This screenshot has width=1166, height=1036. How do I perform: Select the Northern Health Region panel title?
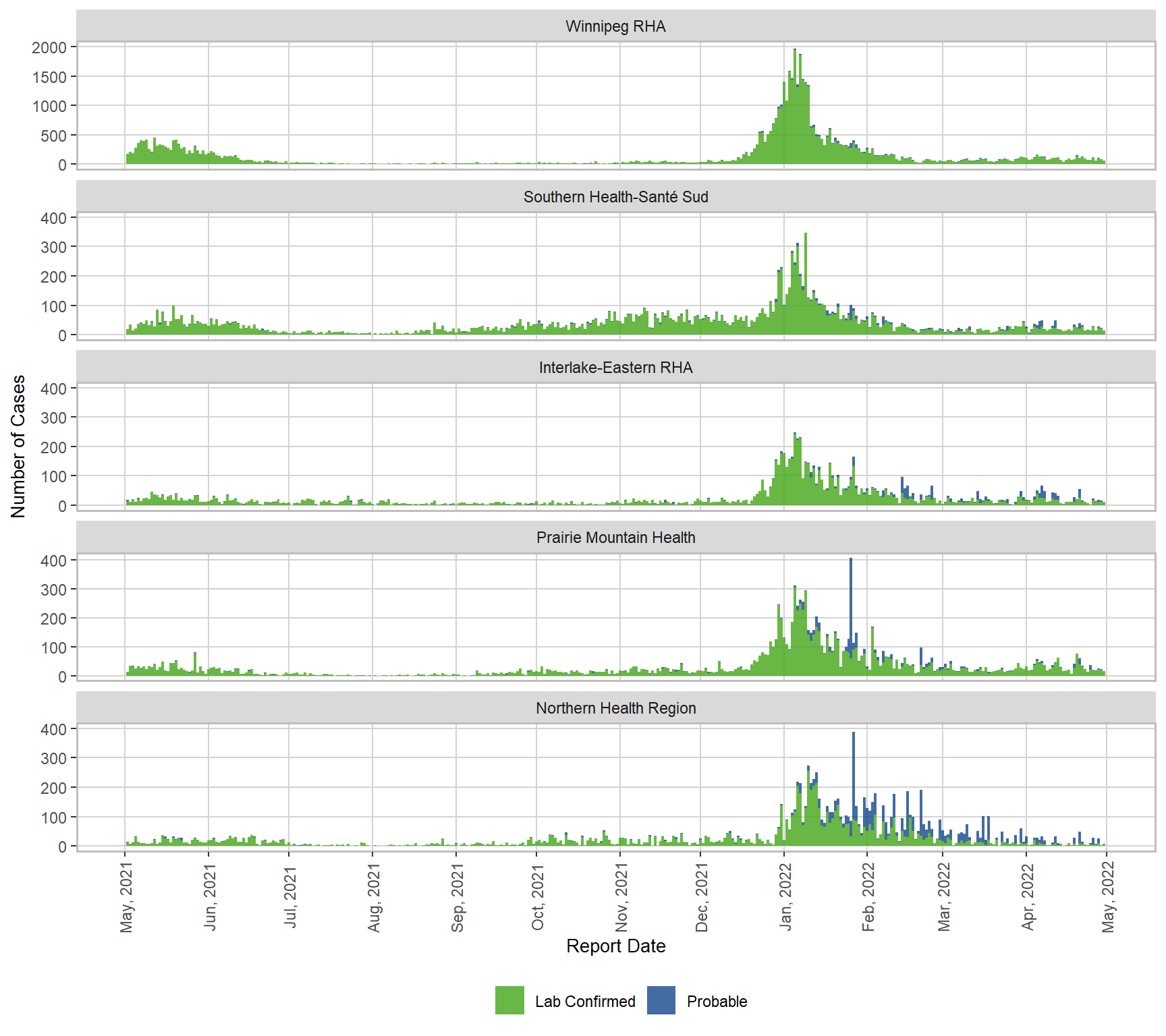point(615,708)
